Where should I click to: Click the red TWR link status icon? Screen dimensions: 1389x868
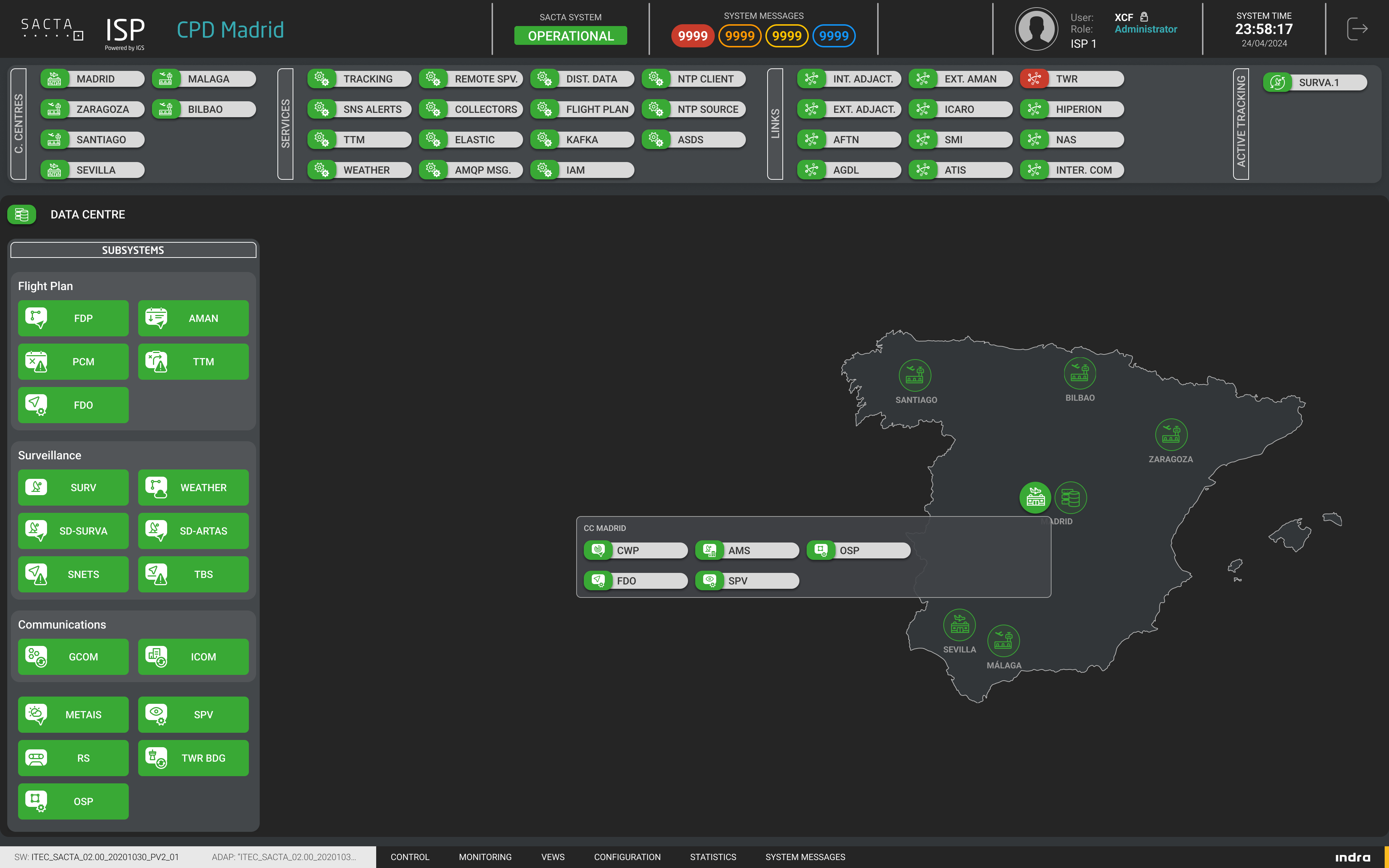coord(1034,78)
